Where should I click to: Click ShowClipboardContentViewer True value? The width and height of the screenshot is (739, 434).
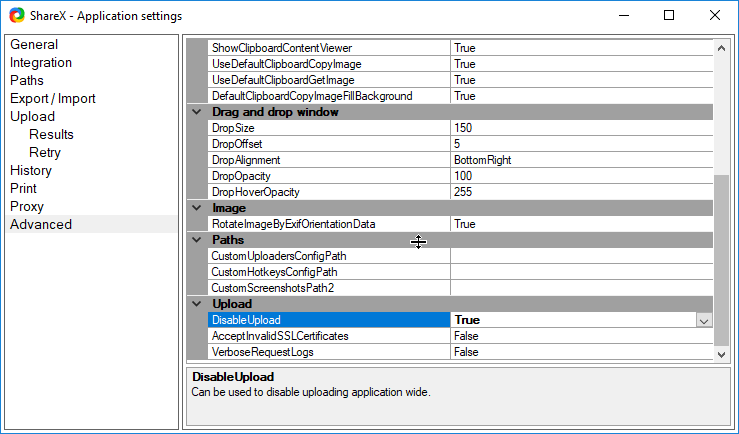point(582,48)
